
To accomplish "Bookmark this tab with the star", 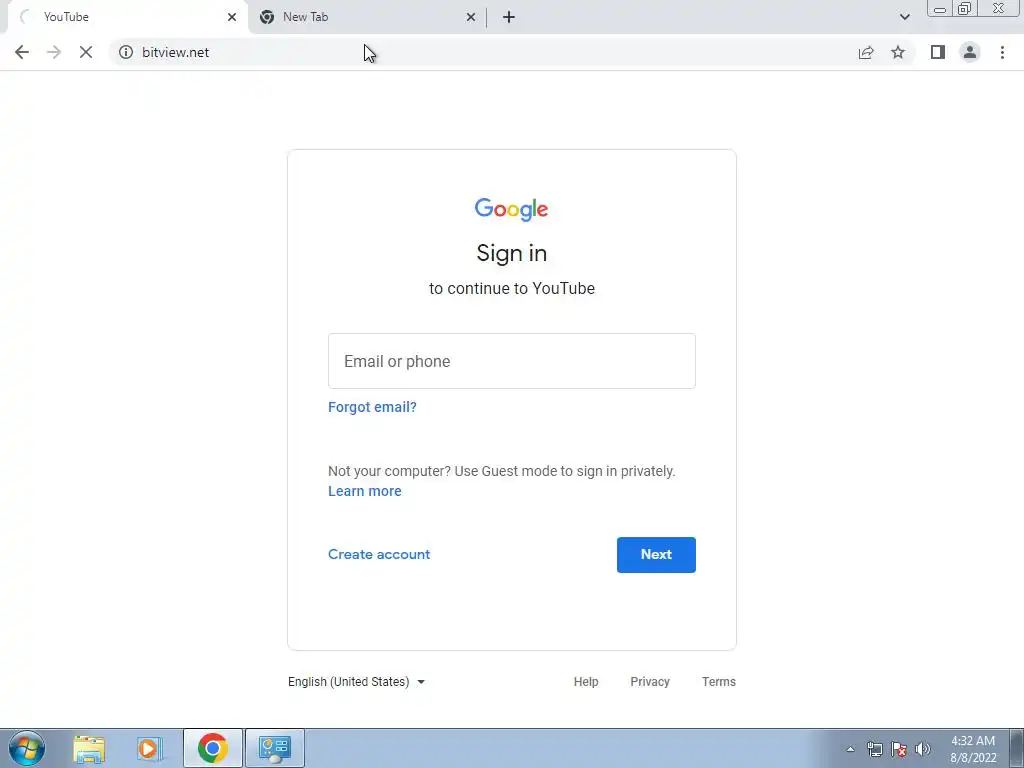I will [898, 52].
